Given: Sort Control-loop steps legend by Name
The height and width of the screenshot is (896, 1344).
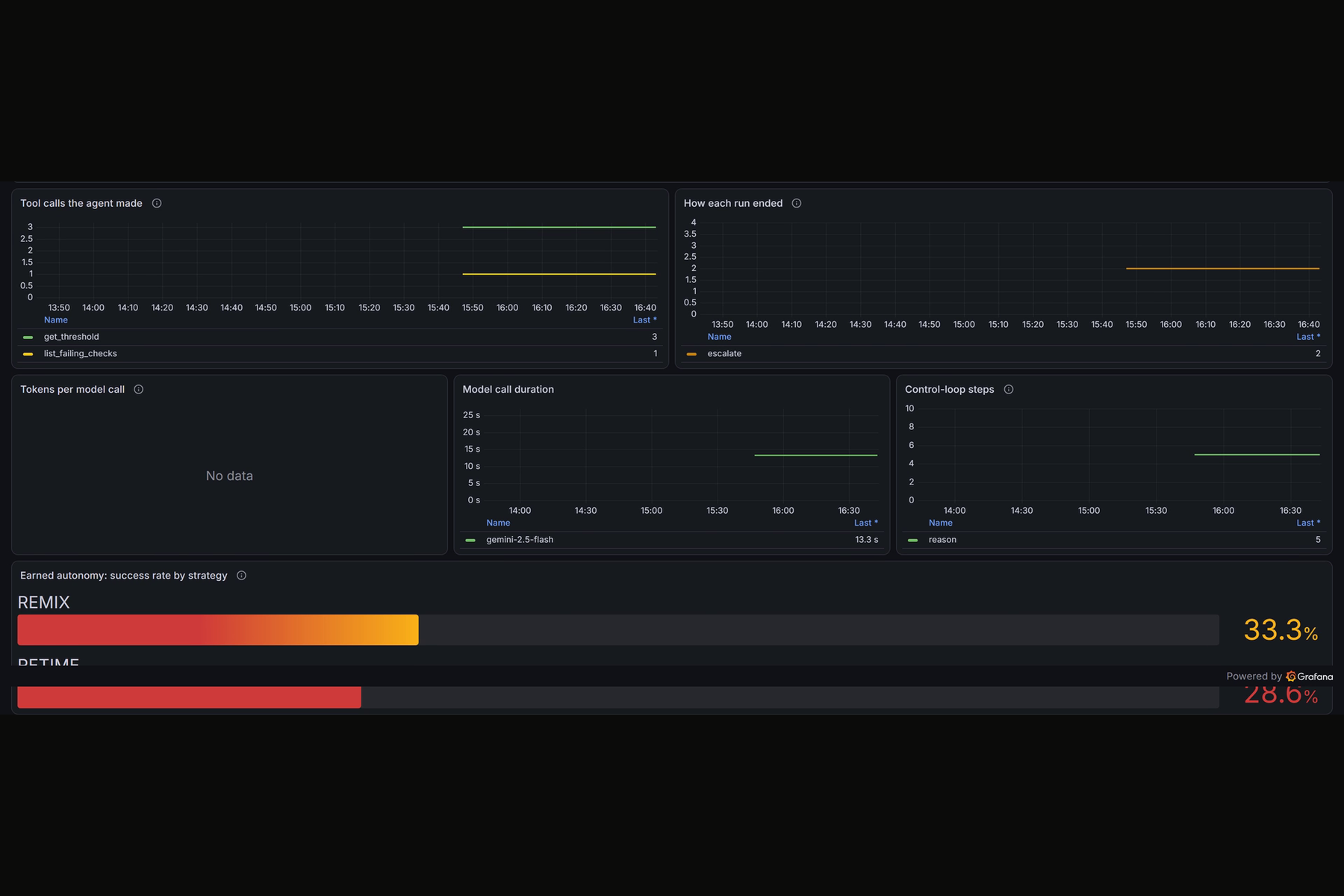Looking at the screenshot, I should [941, 523].
